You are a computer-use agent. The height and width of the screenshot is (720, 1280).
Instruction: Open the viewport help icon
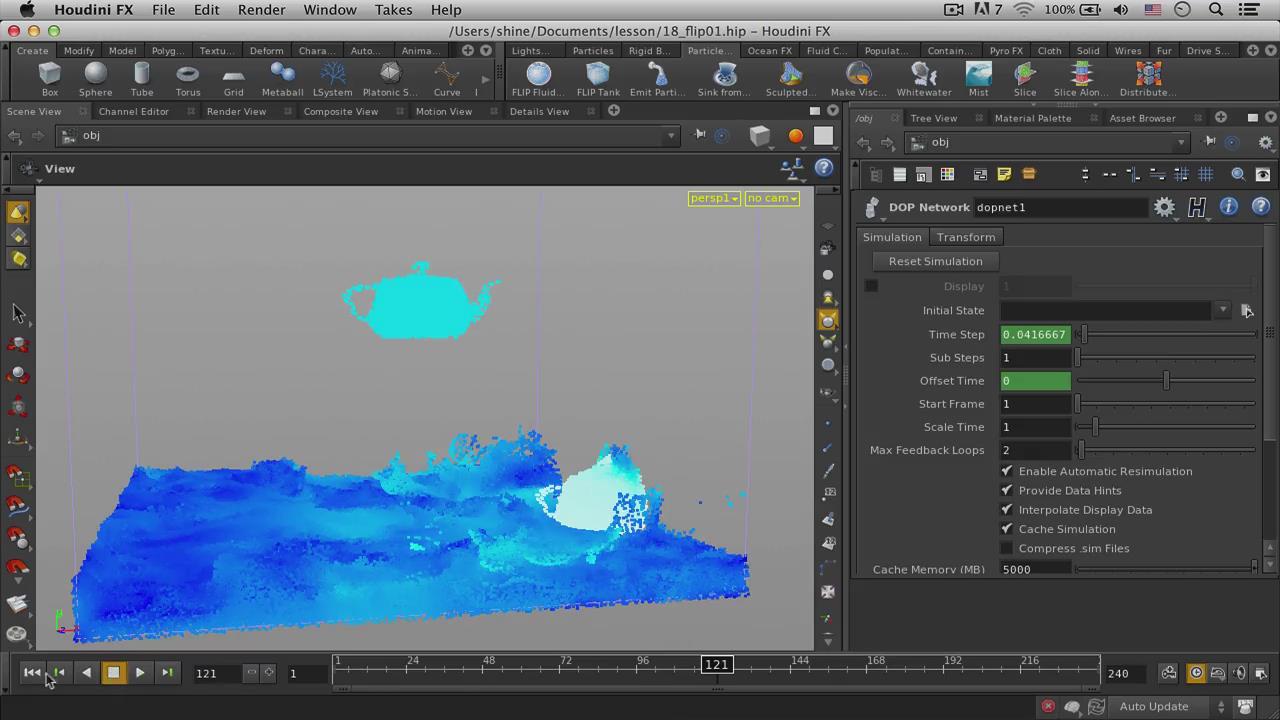pos(824,168)
